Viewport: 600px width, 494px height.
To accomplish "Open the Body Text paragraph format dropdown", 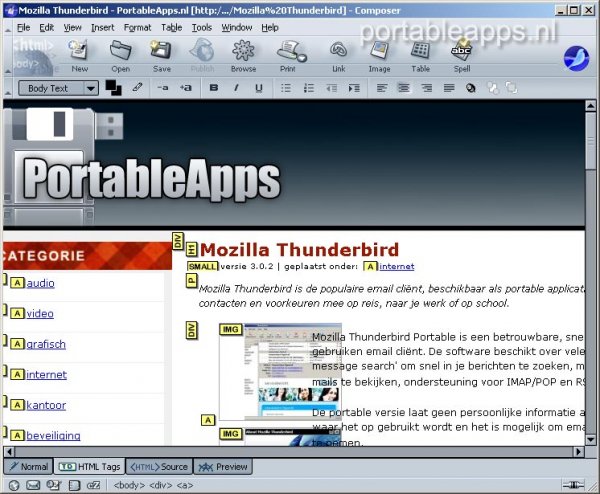I will (x=59, y=88).
